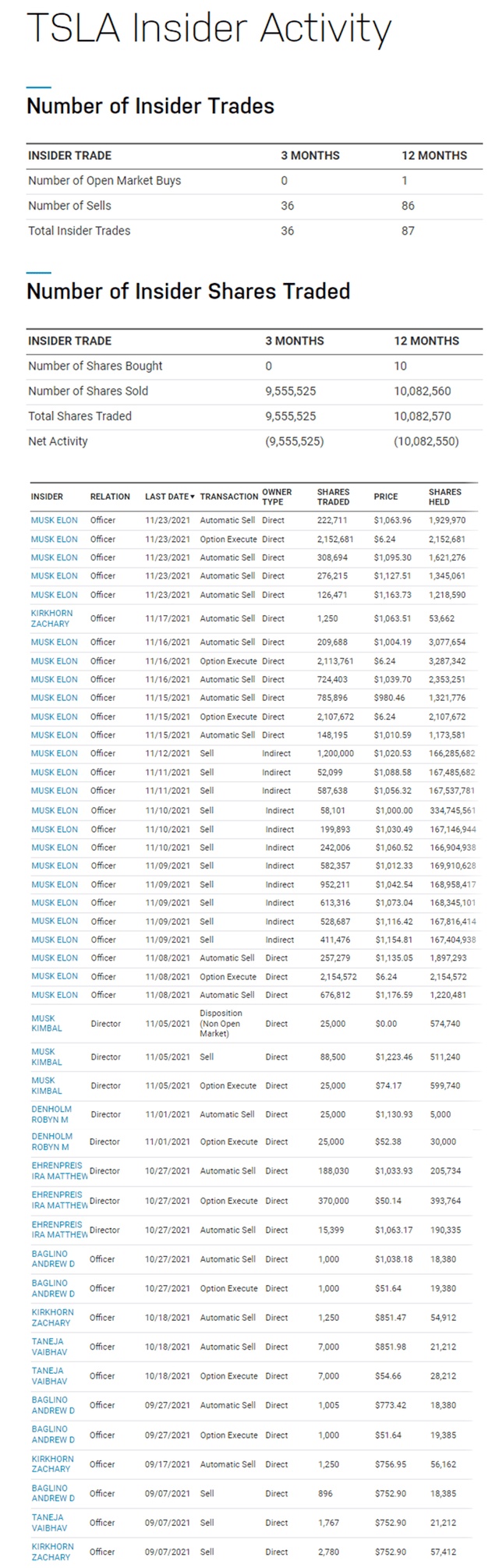Screen dimensions: 499x1568
Task: Click the LAST DATE sort arrow
Action: [x=193, y=497]
